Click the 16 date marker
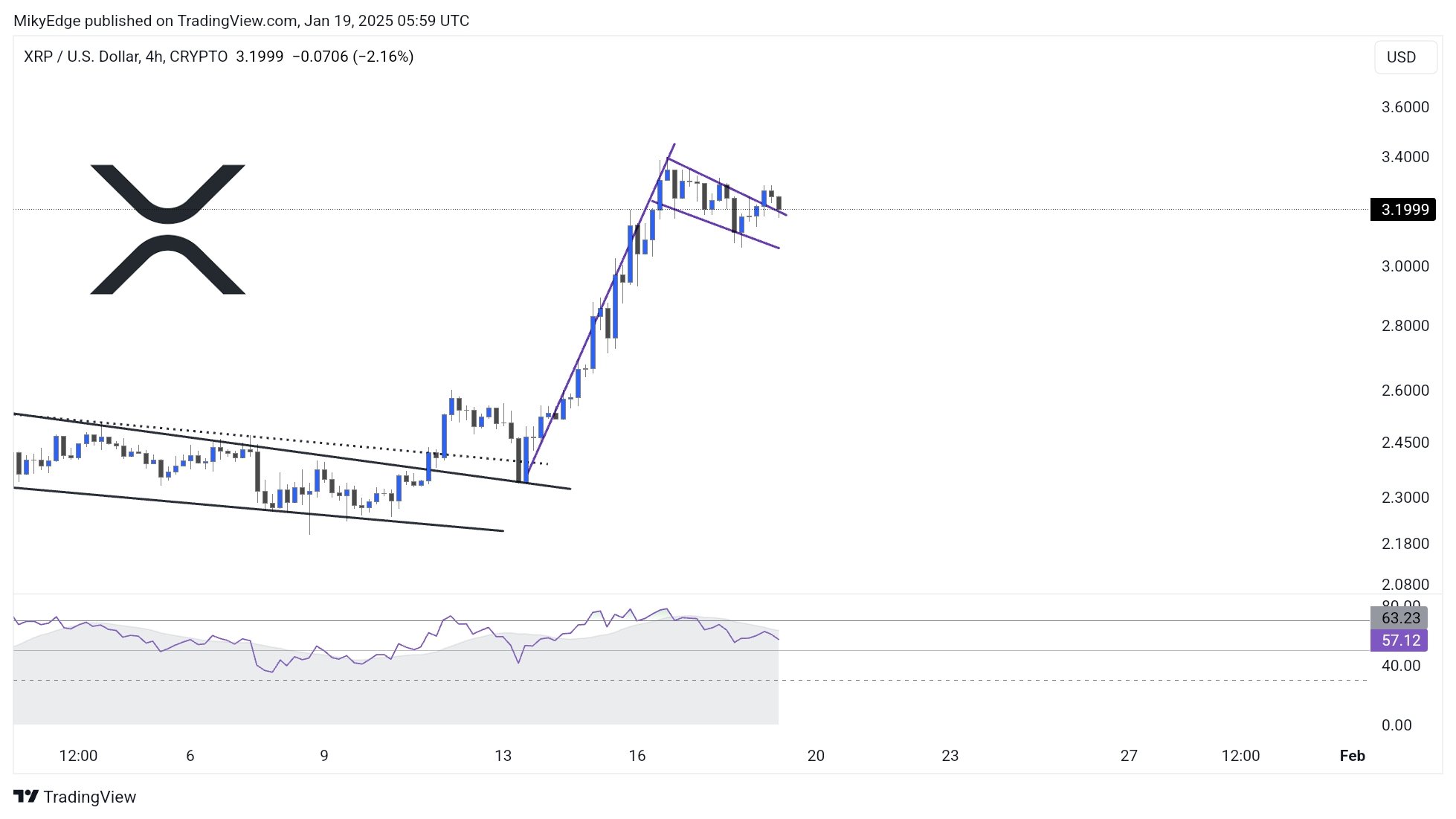The image size is (1456, 819). [637, 756]
